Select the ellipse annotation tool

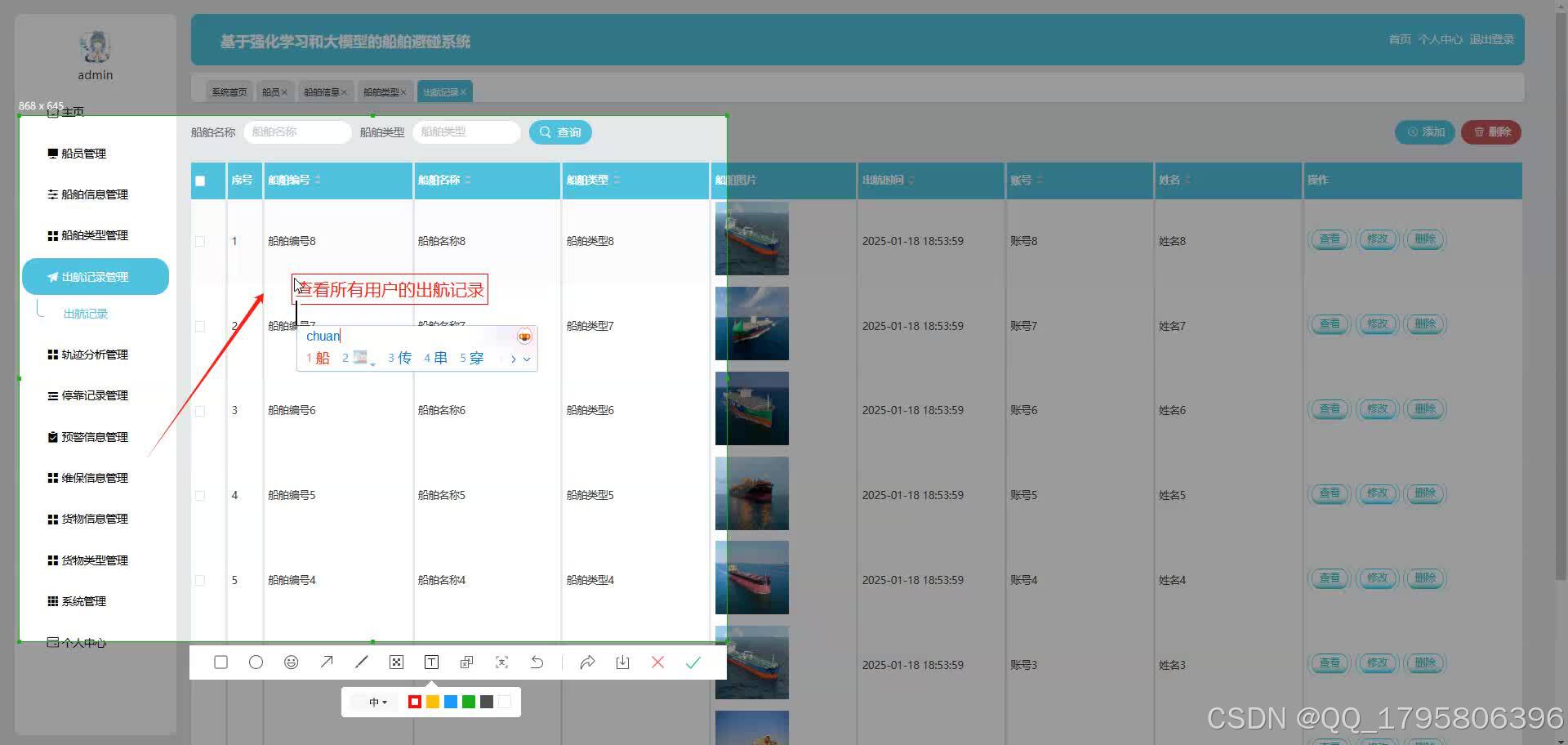[x=256, y=662]
